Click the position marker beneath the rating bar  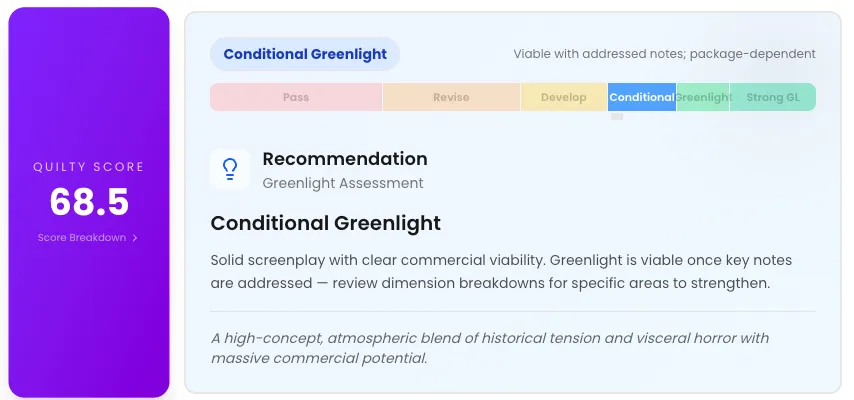tap(617, 117)
